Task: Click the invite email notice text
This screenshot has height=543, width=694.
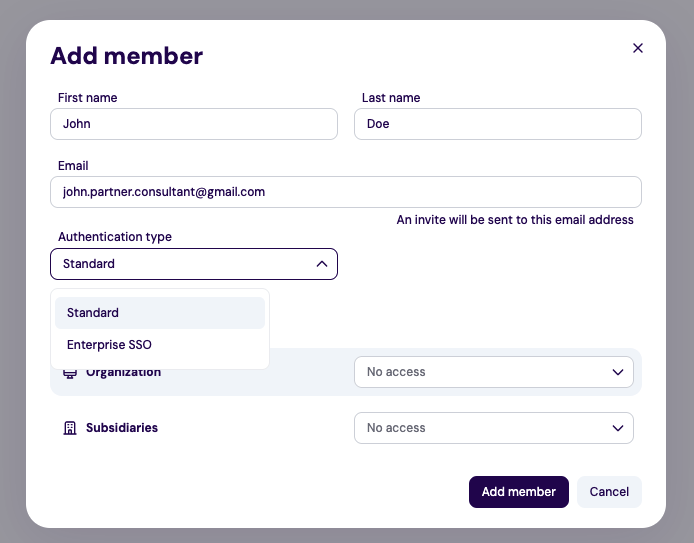Action: [x=515, y=220]
